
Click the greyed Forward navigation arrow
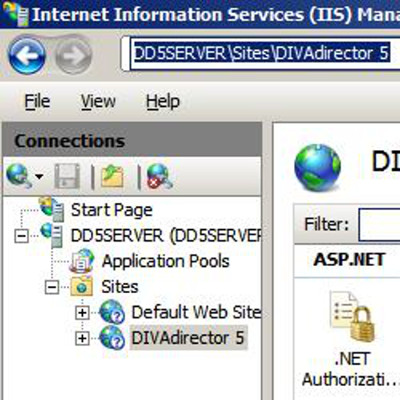click(x=73, y=55)
